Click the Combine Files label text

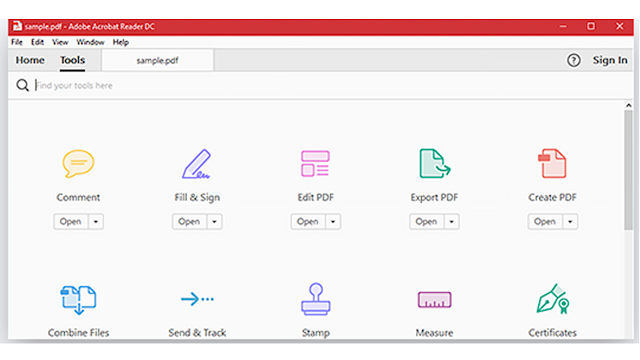click(78, 333)
